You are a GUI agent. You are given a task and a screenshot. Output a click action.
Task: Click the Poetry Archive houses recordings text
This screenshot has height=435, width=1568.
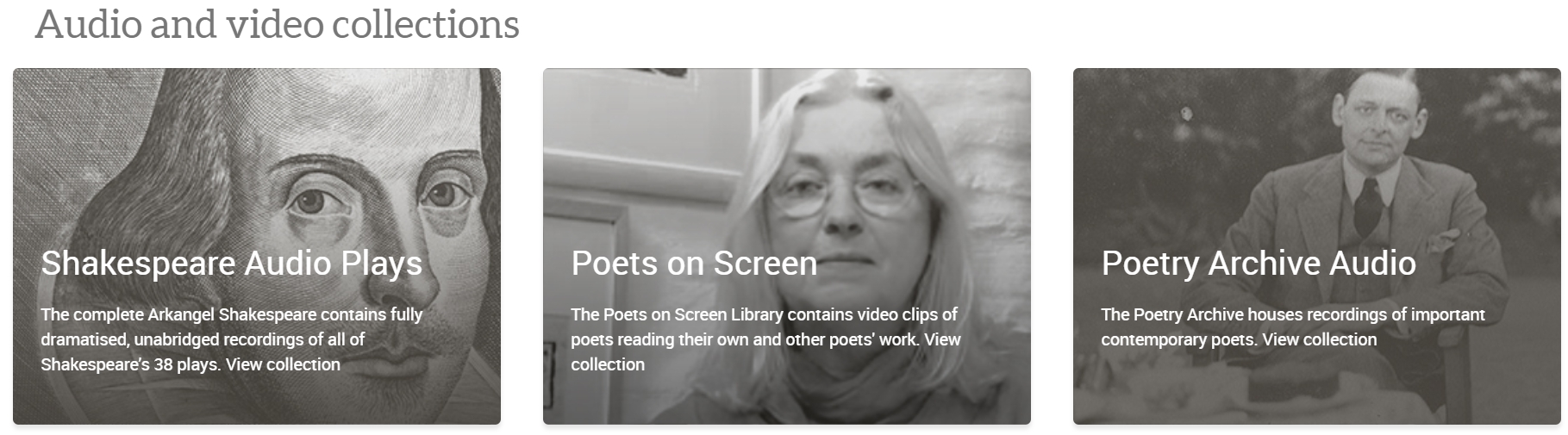tap(1292, 327)
